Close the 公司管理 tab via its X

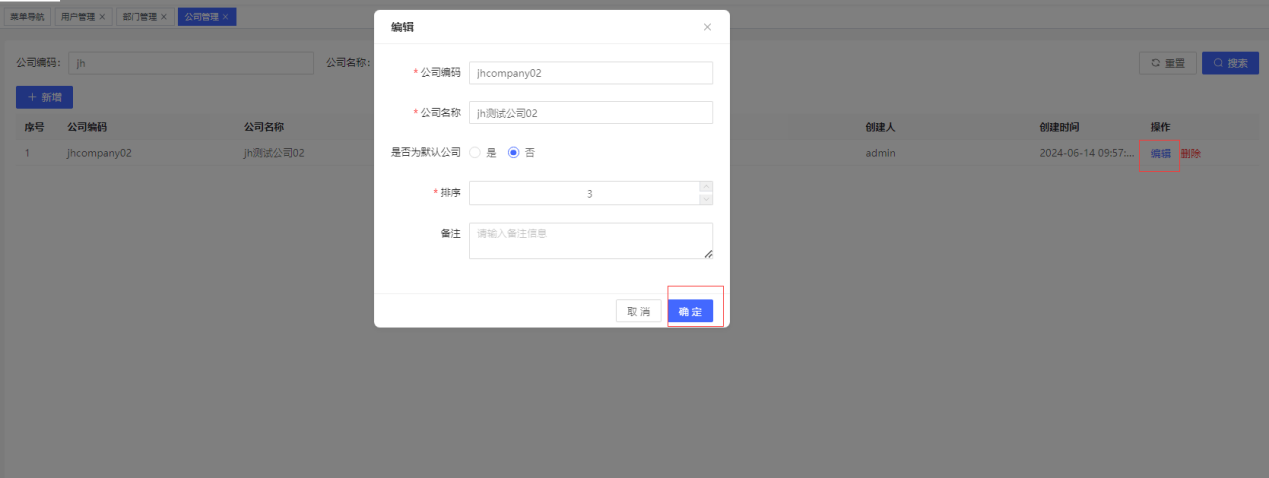(x=226, y=17)
